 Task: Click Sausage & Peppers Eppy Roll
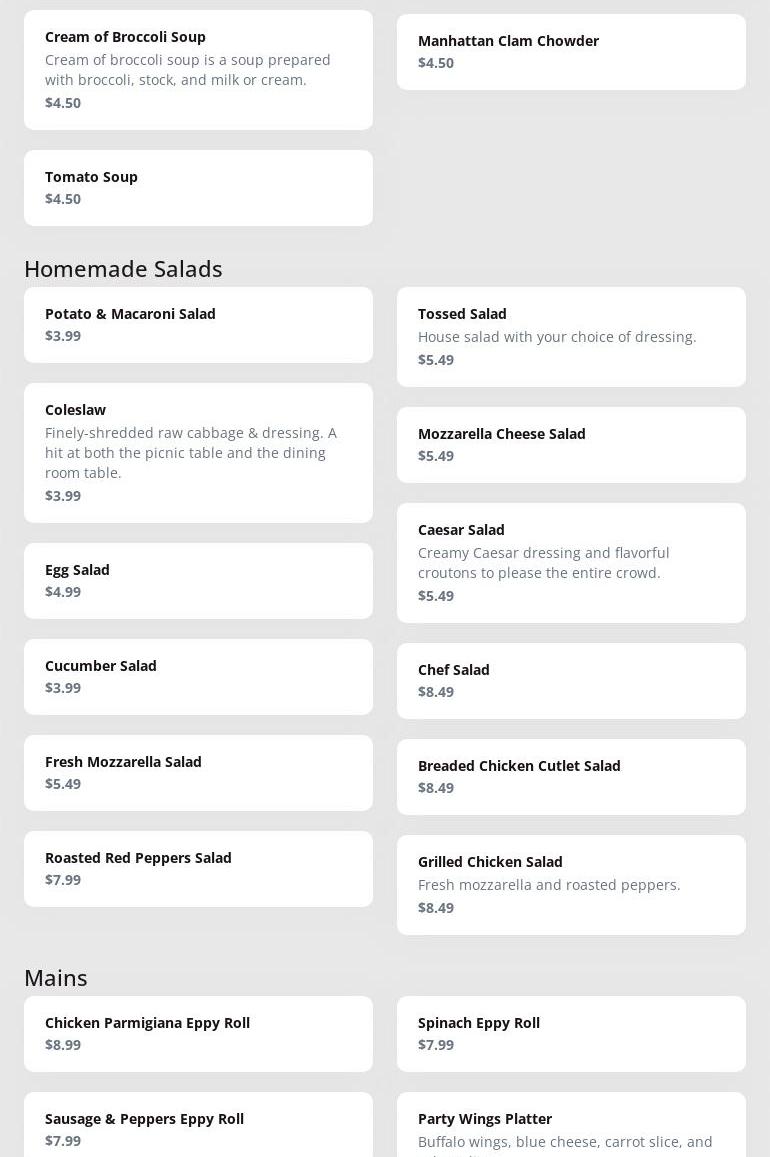pyautogui.click(x=198, y=1130)
